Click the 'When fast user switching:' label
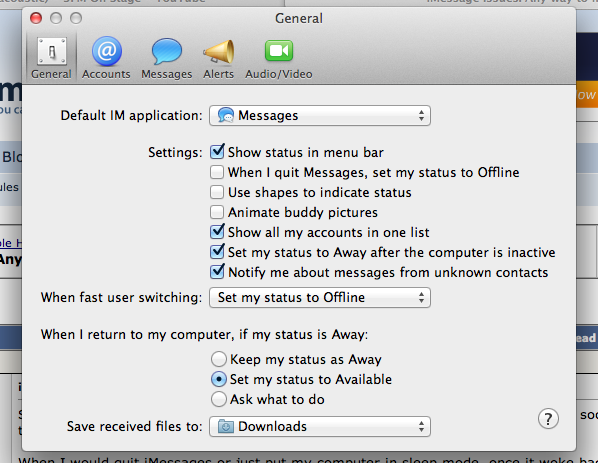This screenshot has height=463, width=598. pyautogui.click(x=121, y=297)
